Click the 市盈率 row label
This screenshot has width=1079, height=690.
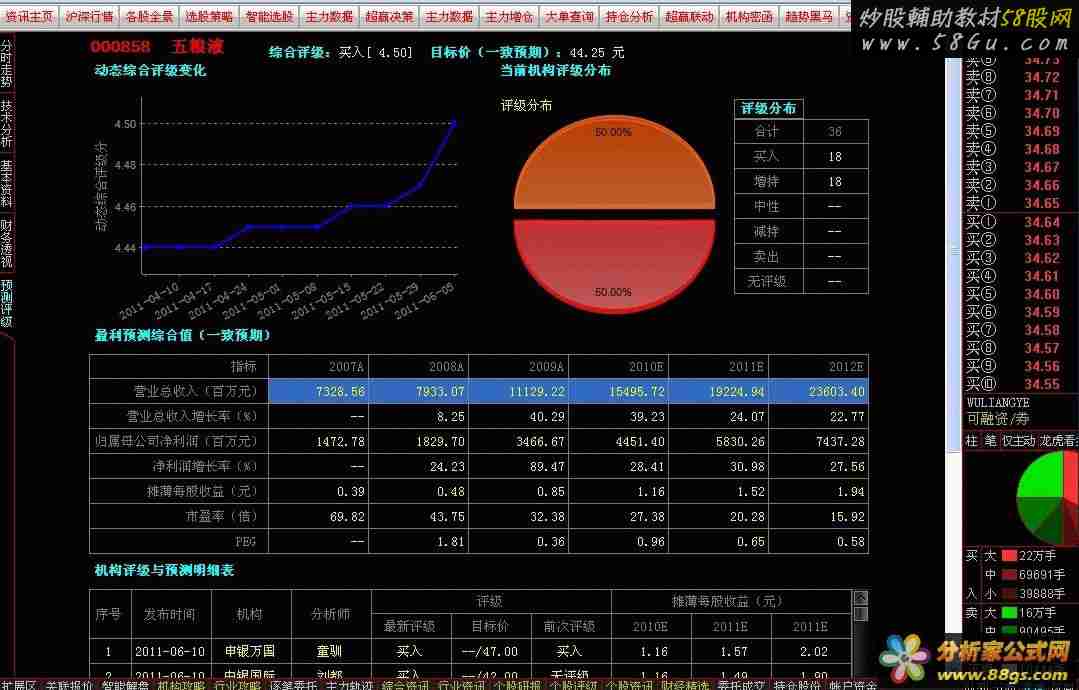coord(222,517)
